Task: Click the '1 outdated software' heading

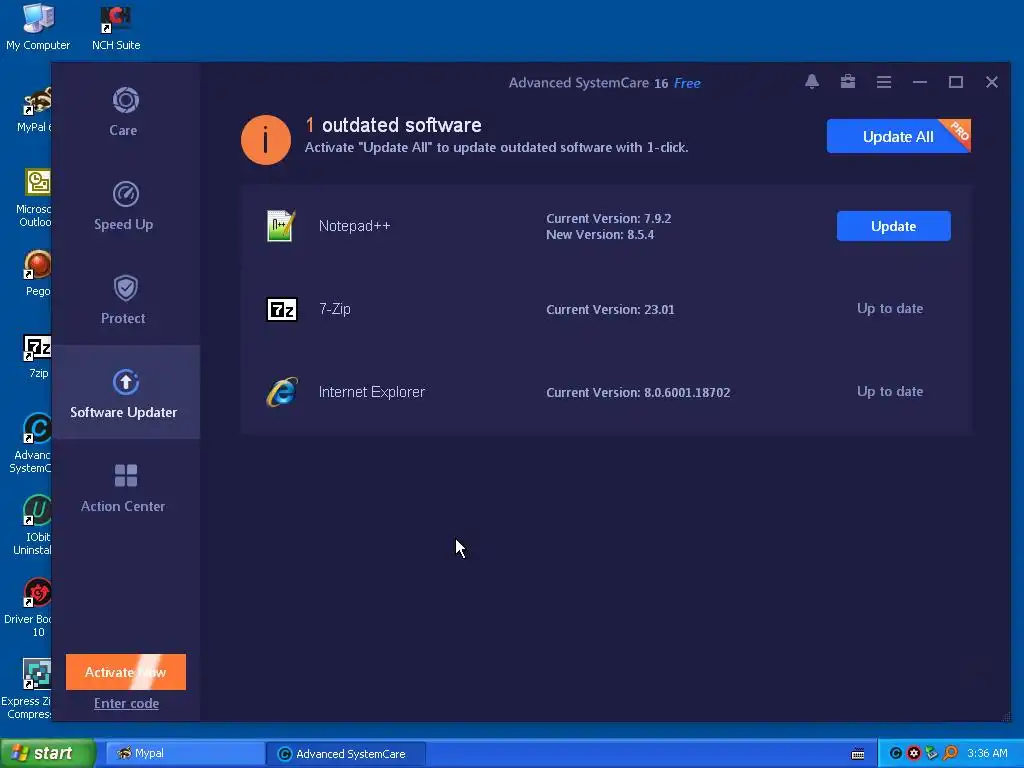Action: click(394, 125)
